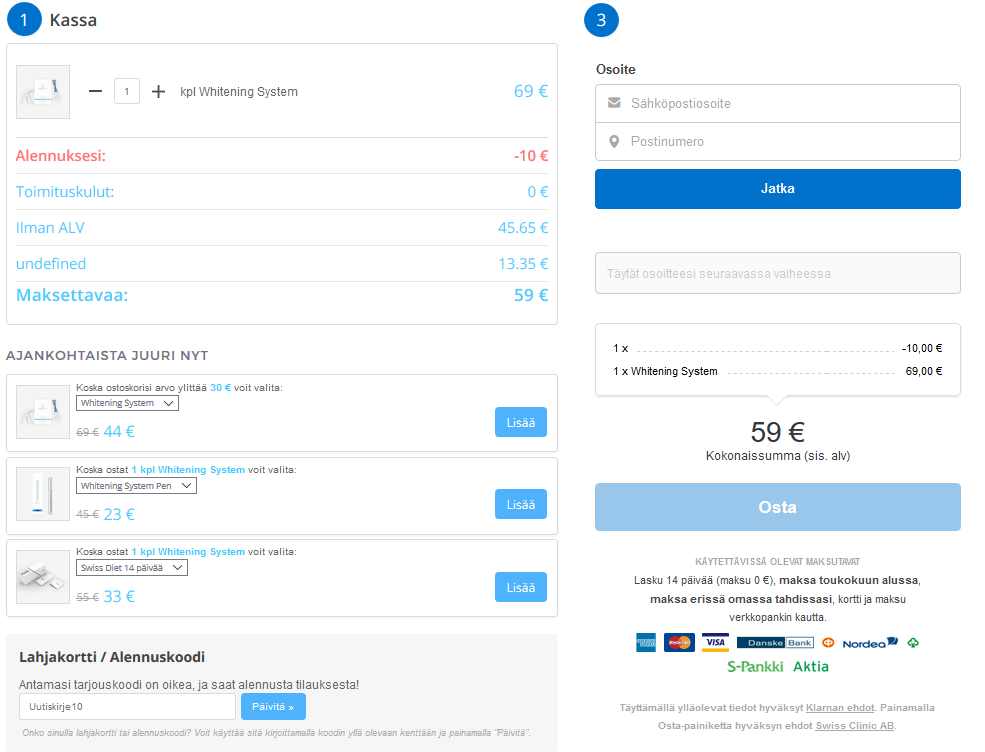
Task: Expand the Whitening System Pen dropdown
Action: pyautogui.click(x=136, y=486)
